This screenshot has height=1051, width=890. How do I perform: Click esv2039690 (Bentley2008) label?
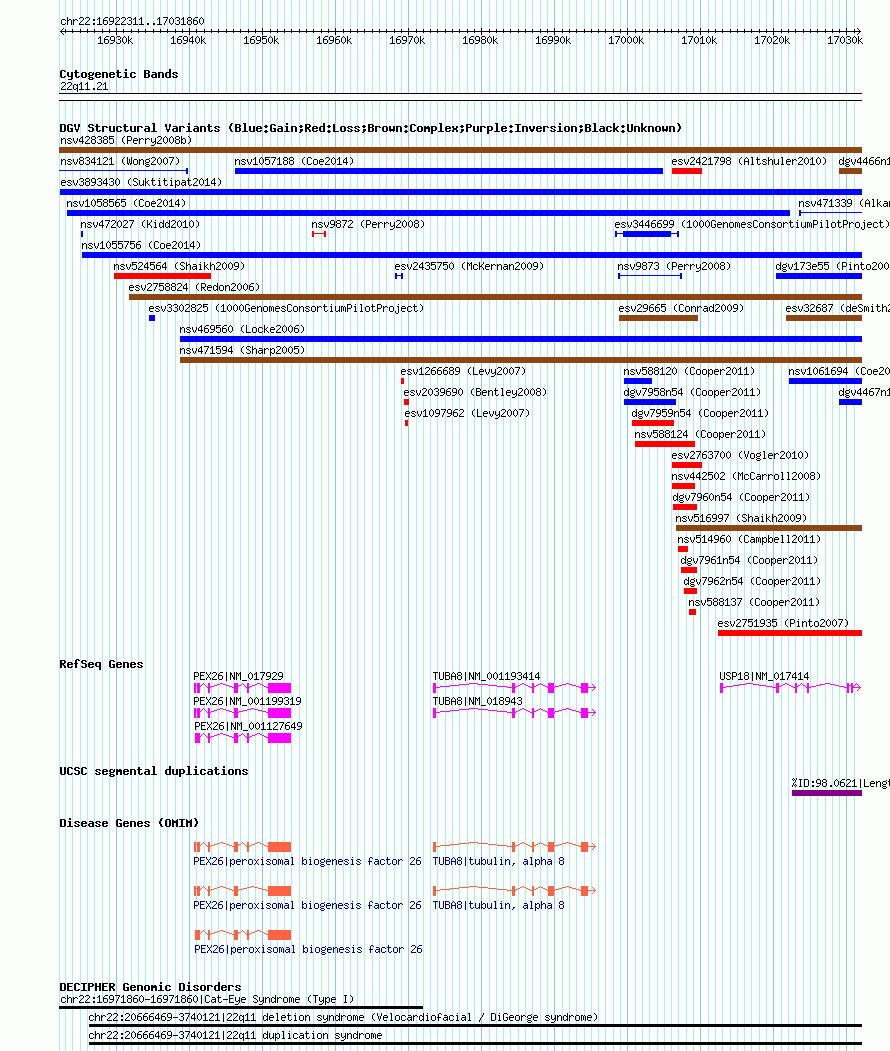point(475,391)
